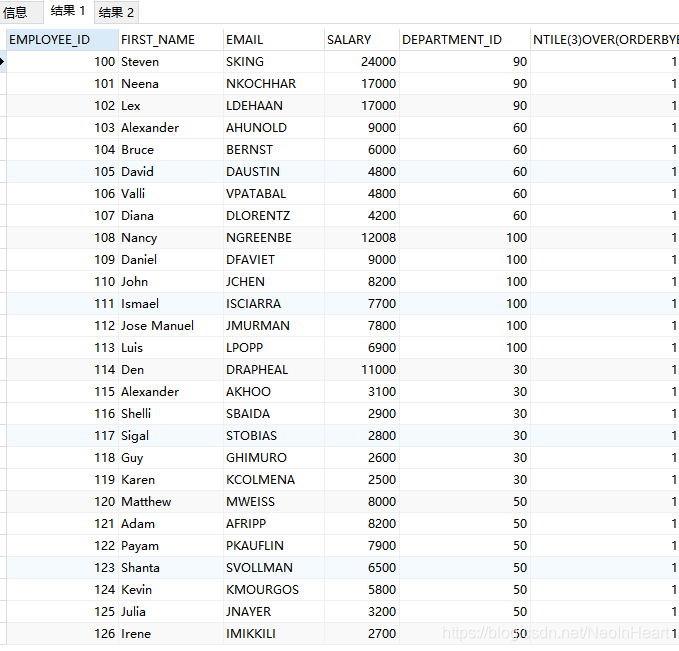This screenshot has width=679, height=651.
Task: Click the DFAVIET email cell
Action: [273, 260]
